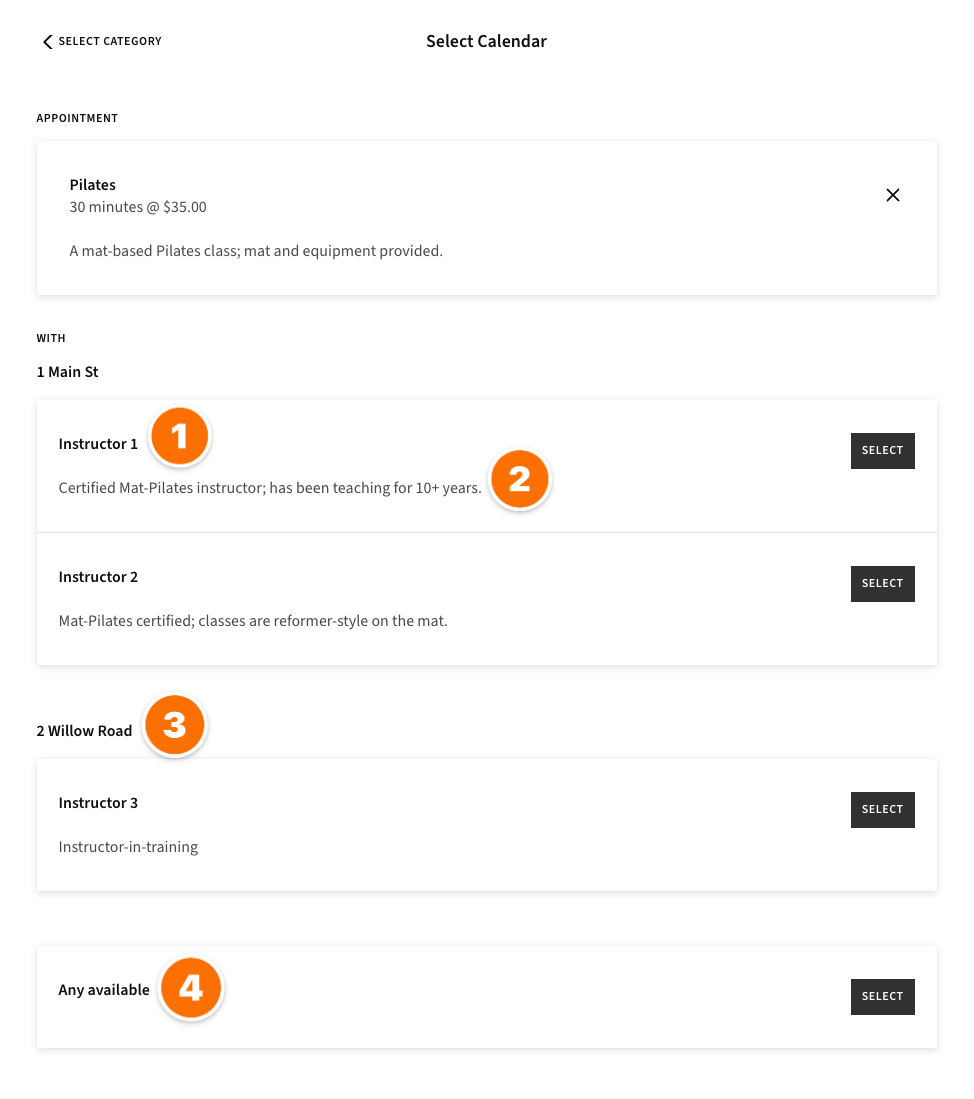Click the Instructor 2 name label
The image size is (974, 1099).
(x=98, y=576)
